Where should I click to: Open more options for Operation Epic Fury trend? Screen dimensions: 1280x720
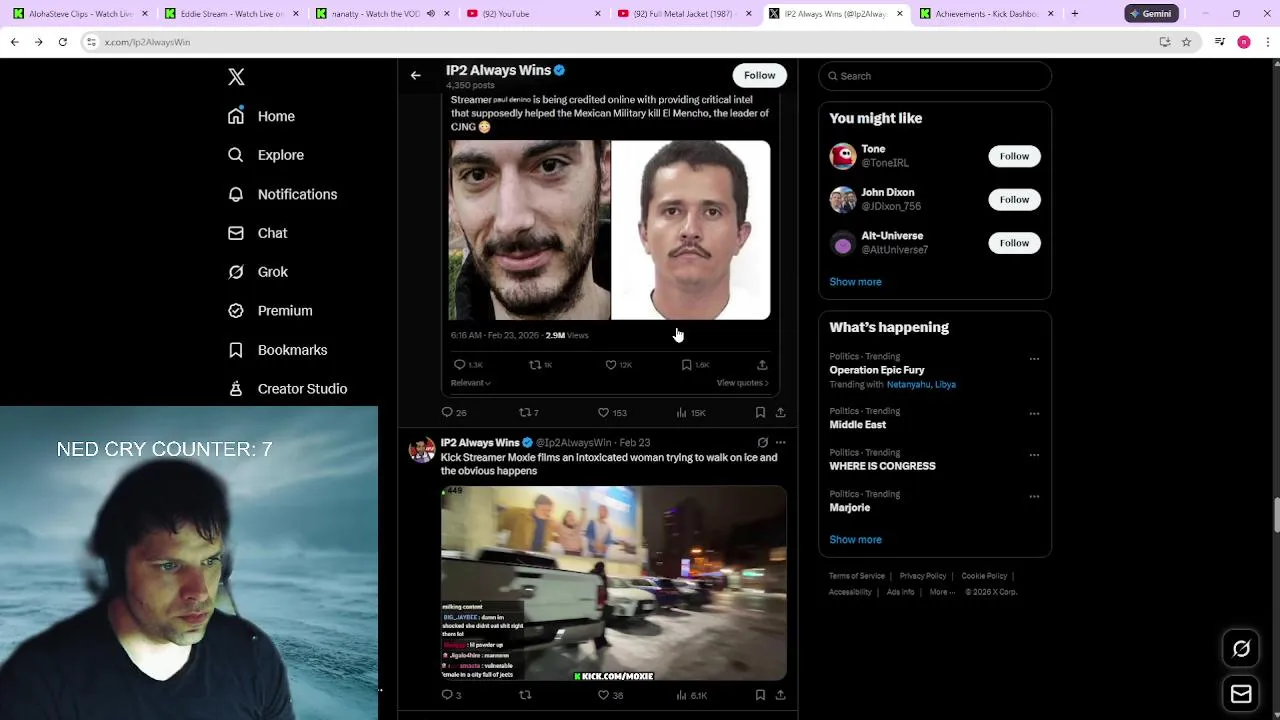click(1034, 359)
